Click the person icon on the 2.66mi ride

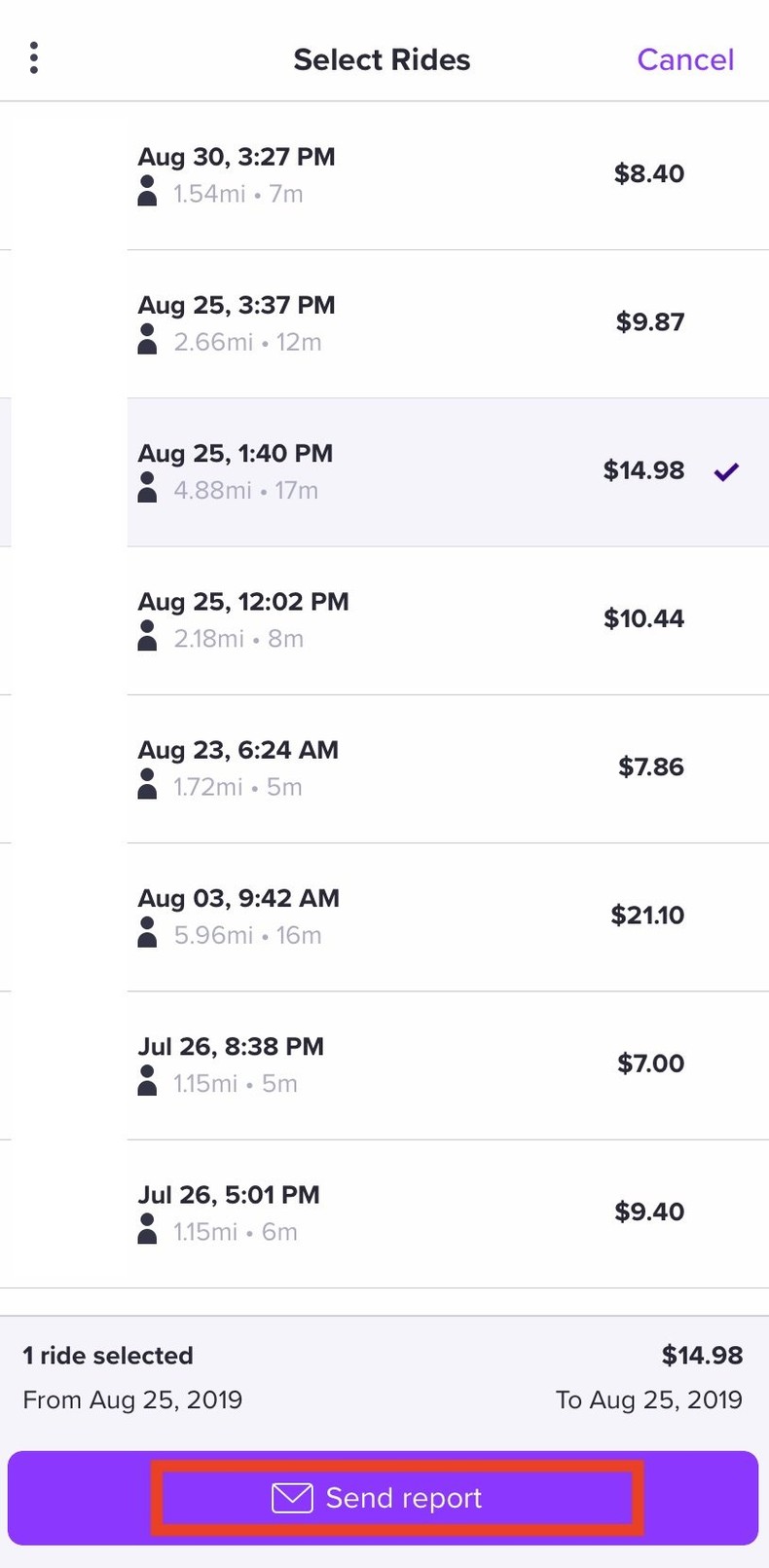tap(148, 340)
